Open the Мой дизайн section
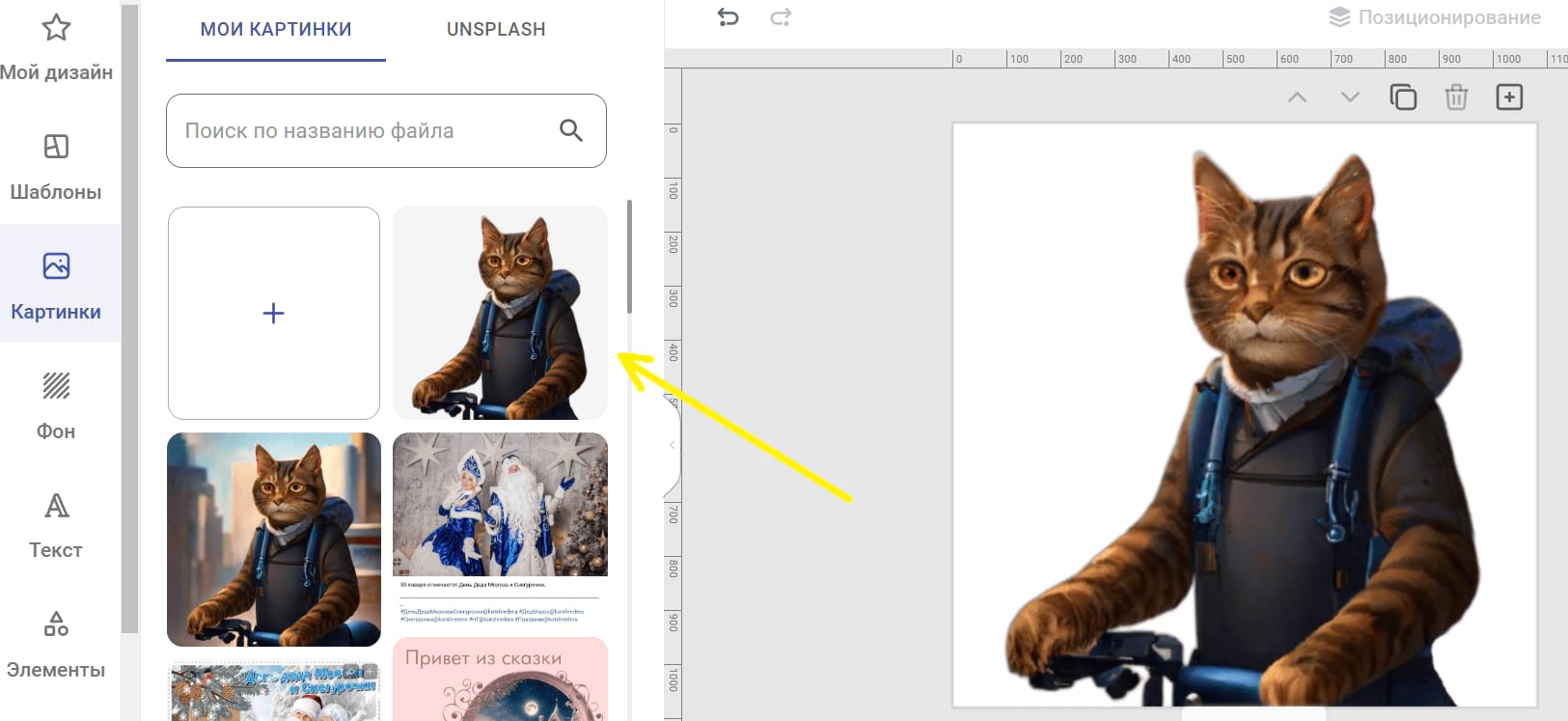 (x=56, y=46)
